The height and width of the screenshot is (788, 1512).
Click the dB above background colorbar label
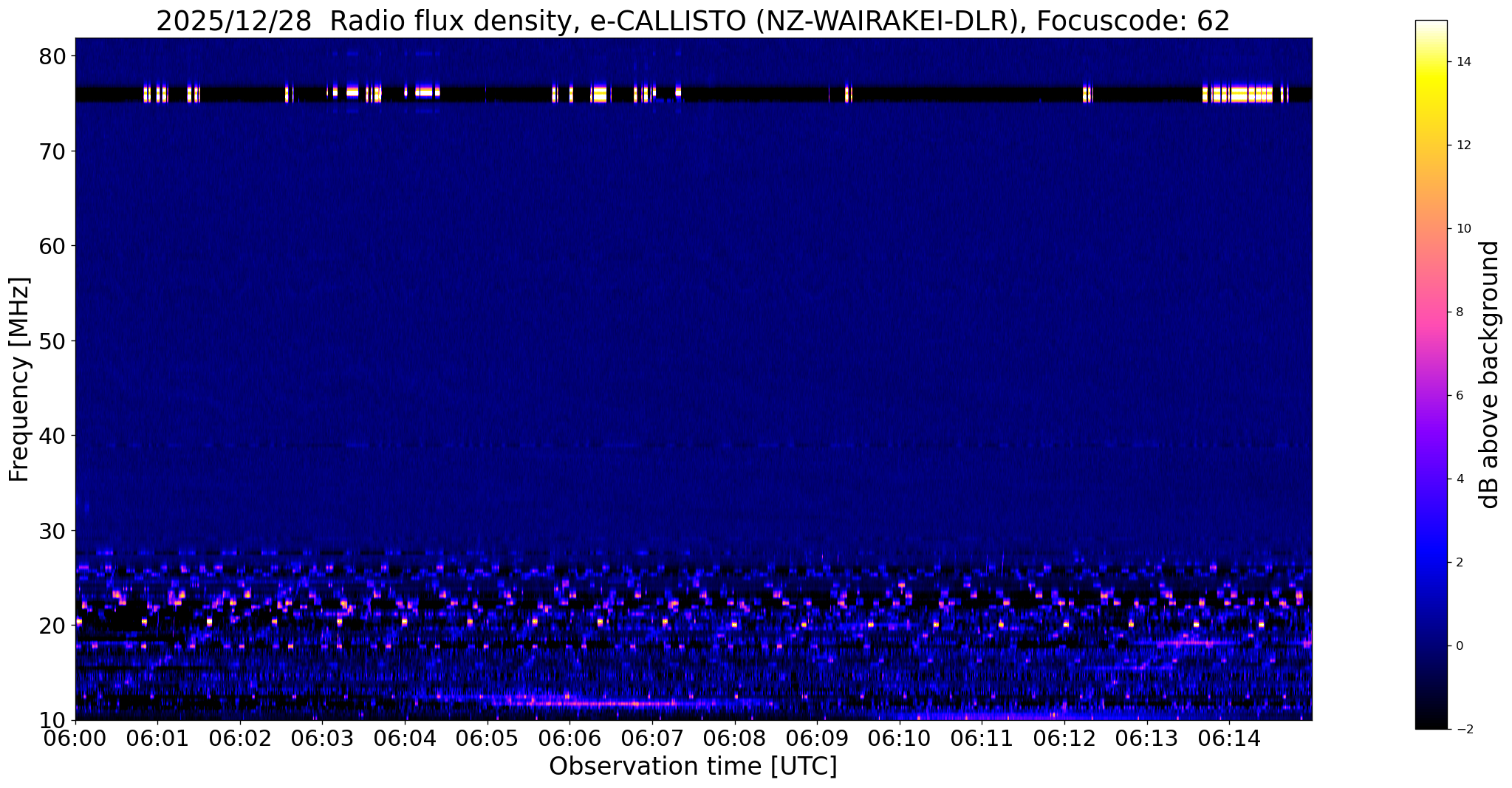coord(1490,374)
